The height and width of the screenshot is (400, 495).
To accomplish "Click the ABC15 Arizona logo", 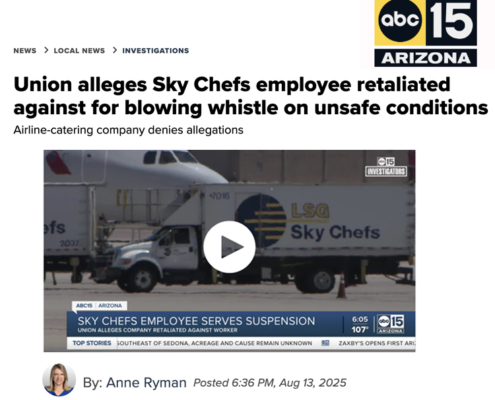I will 426,33.
